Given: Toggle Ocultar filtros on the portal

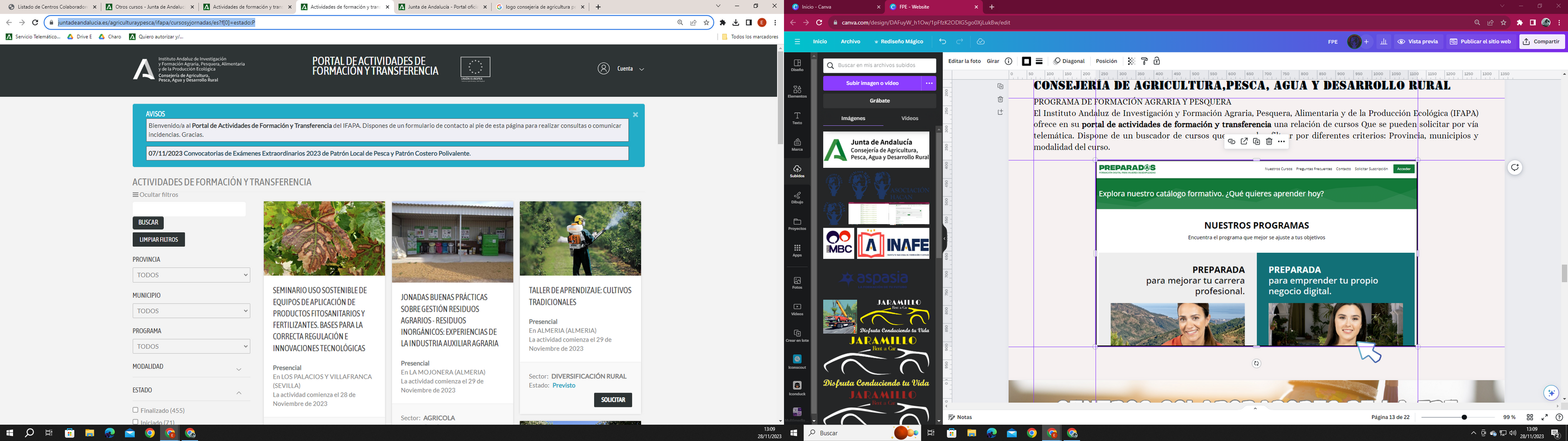Looking at the screenshot, I should coord(156,195).
